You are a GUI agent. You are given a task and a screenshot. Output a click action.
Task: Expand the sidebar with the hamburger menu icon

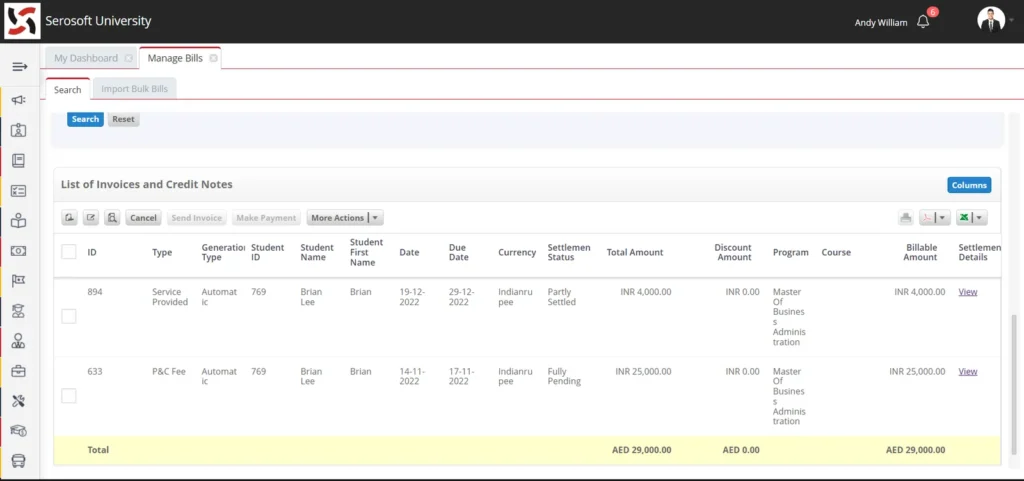click(x=19, y=67)
